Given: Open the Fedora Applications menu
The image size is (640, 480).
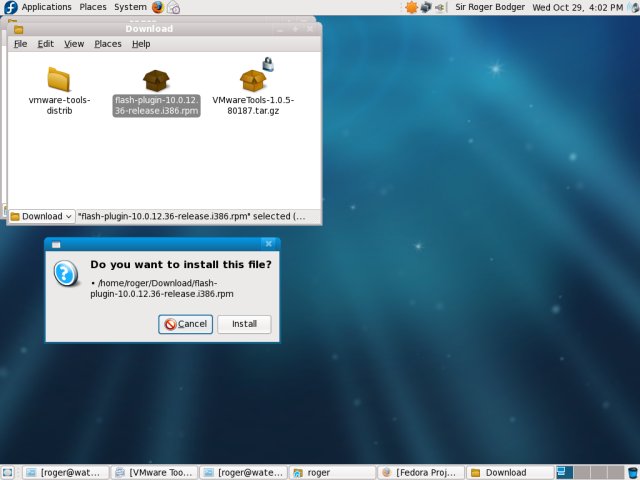Looking at the screenshot, I should [x=46, y=7].
